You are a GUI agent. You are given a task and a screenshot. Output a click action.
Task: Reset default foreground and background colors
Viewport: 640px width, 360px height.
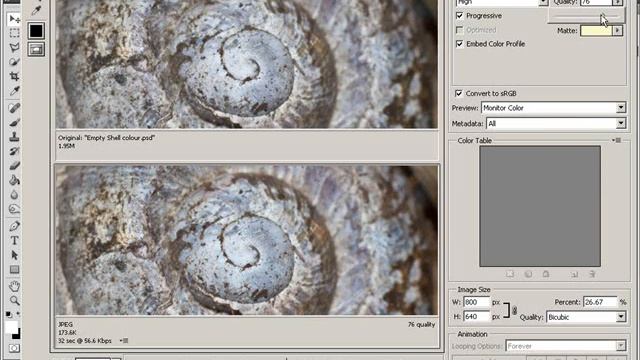click(8, 314)
